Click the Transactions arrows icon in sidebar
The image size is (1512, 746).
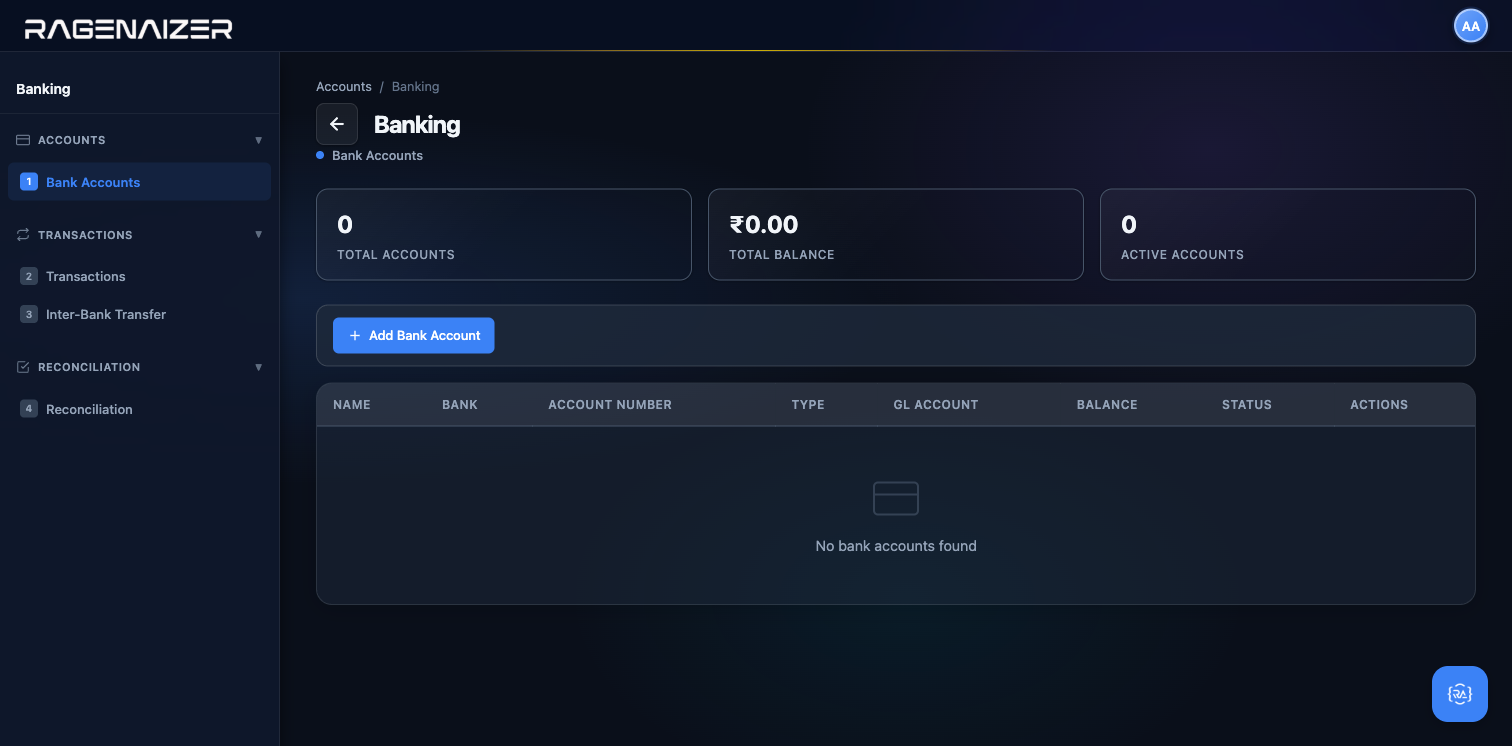23,235
